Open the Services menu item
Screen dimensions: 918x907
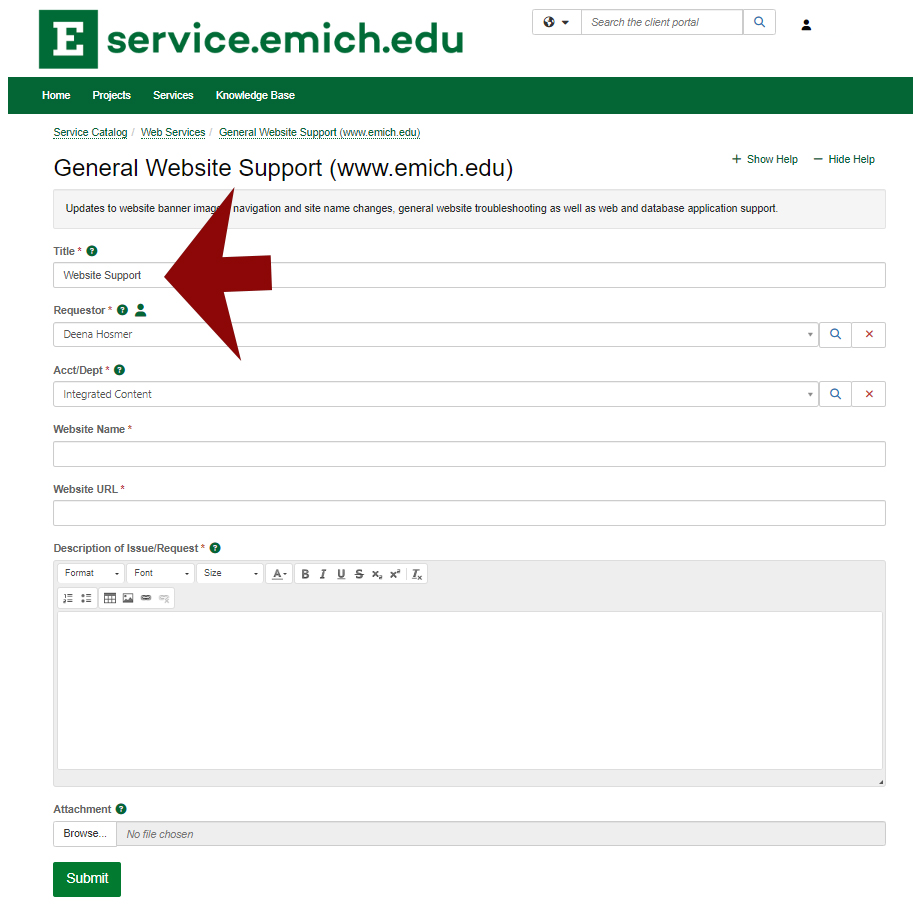coord(173,95)
